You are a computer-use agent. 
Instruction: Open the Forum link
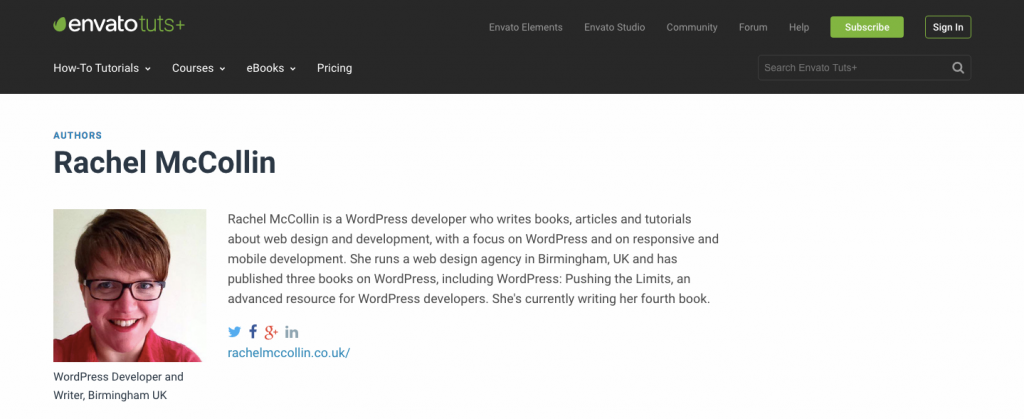753,27
